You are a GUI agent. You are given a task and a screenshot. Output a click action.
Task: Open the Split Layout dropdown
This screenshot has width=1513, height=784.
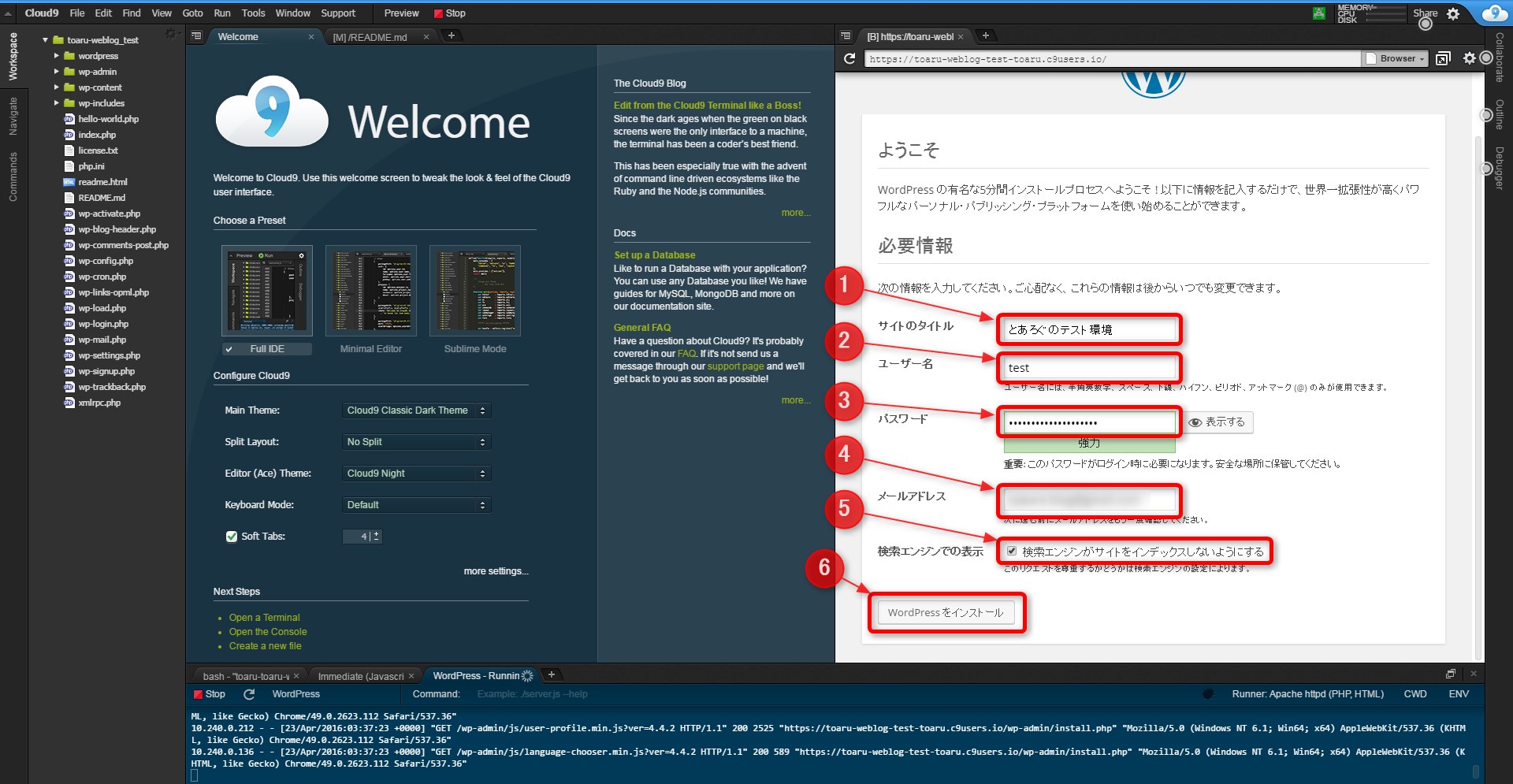pos(417,442)
